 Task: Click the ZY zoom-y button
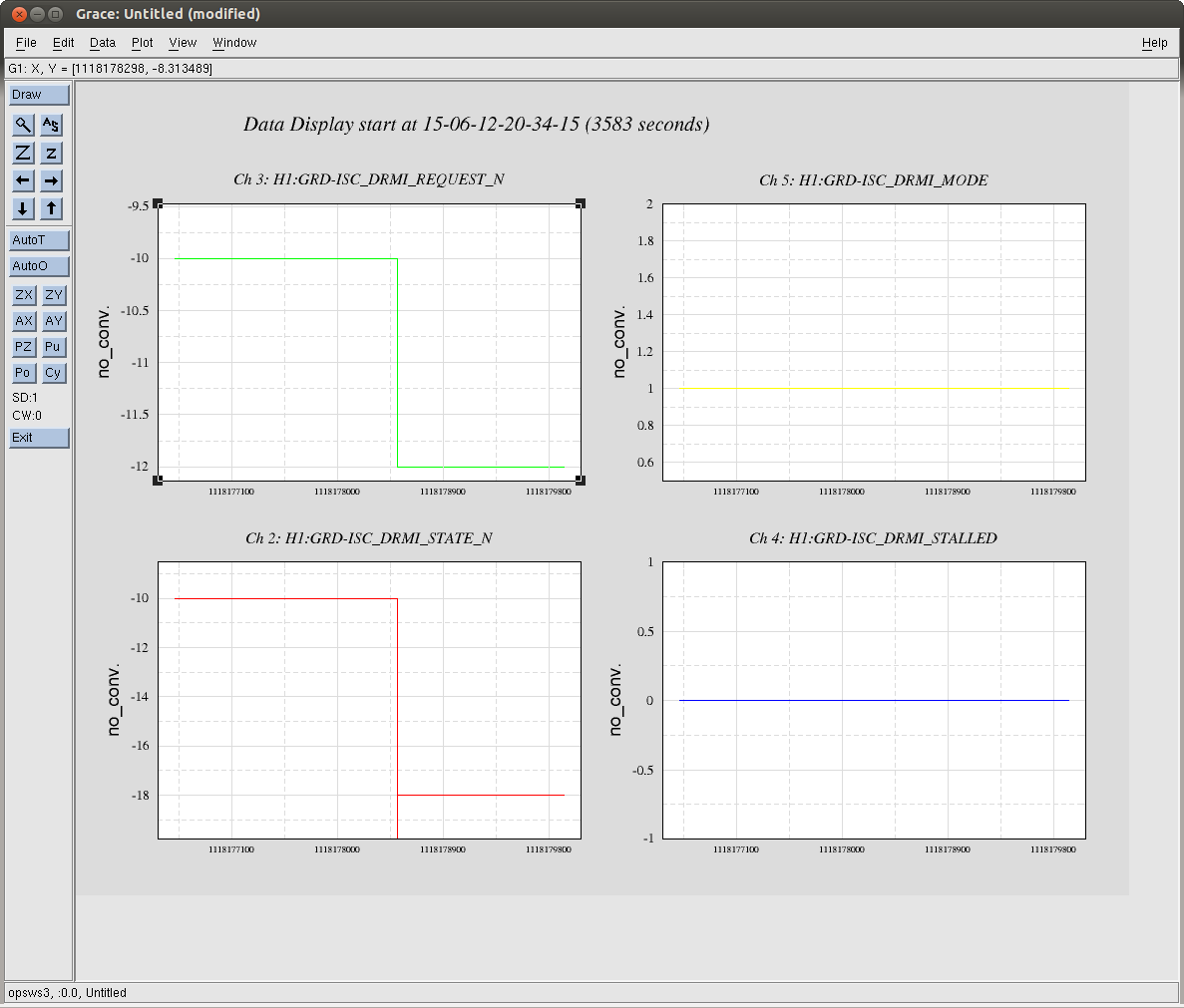[54, 295]
